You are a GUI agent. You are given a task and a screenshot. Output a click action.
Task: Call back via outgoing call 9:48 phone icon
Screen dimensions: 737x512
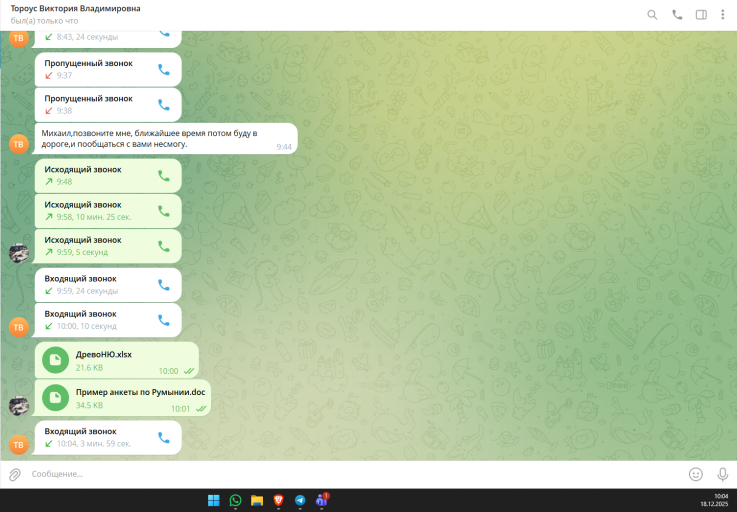(x=164, y=176)
